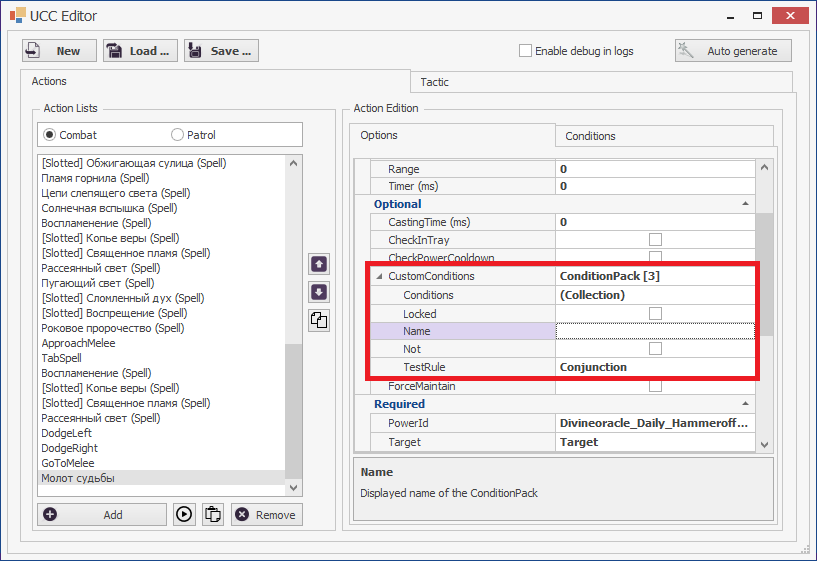Click the CastingTime (ms) value field
Viewport: 817px width, 561px height.
coord(655,222)
